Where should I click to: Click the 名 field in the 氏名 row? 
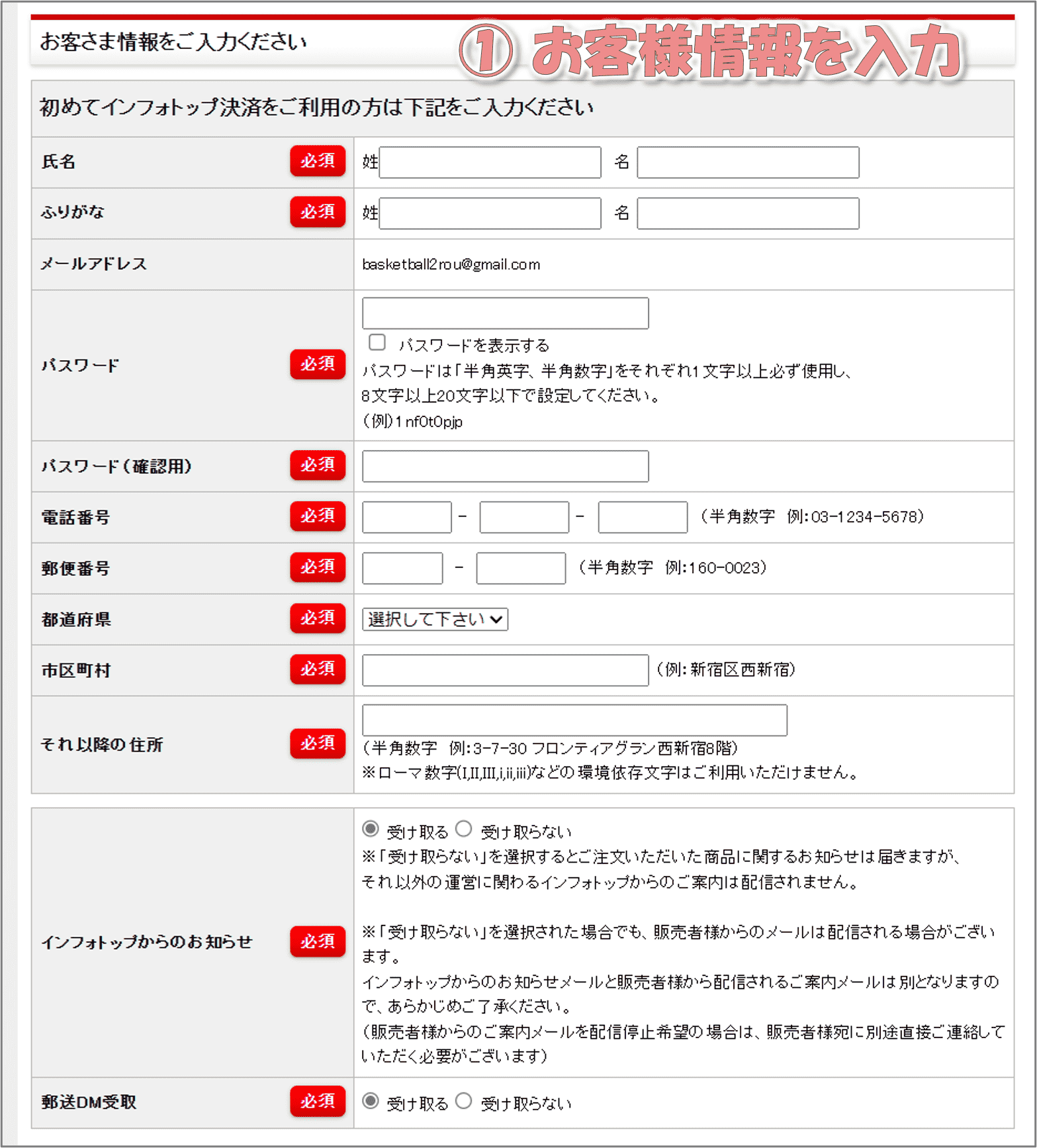tap(748, 162)
